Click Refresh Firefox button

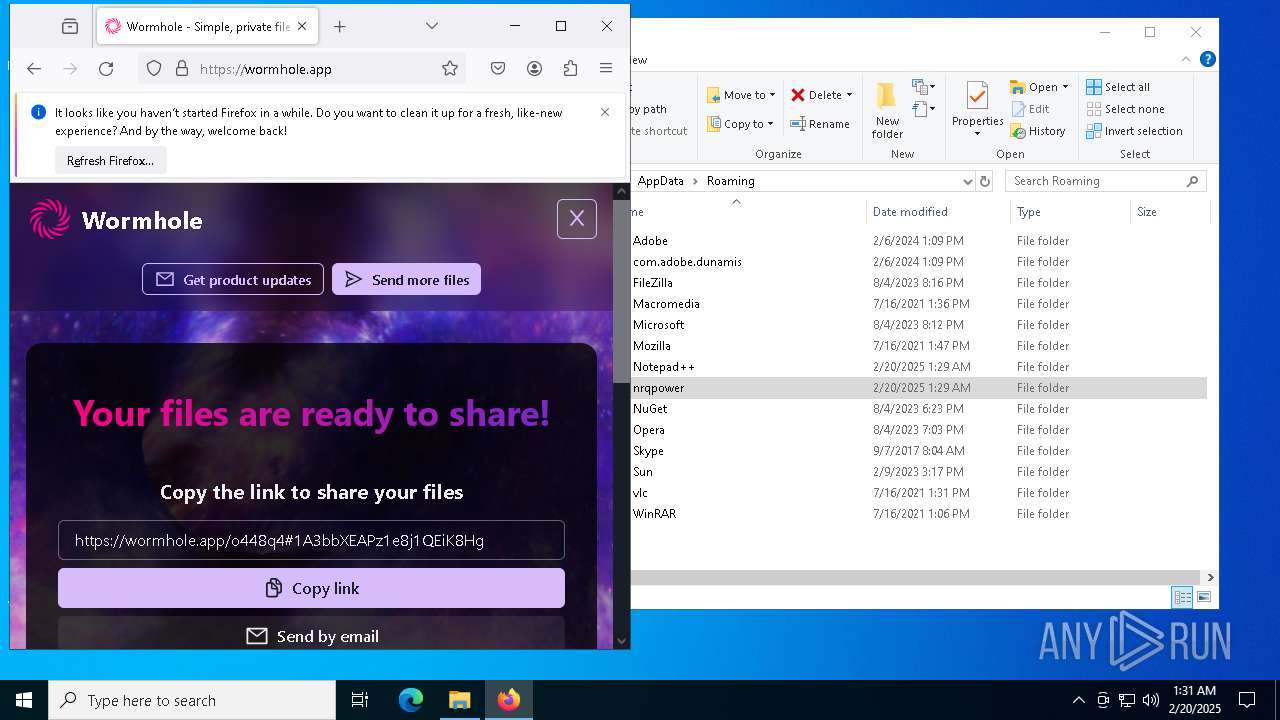point(110,160)
